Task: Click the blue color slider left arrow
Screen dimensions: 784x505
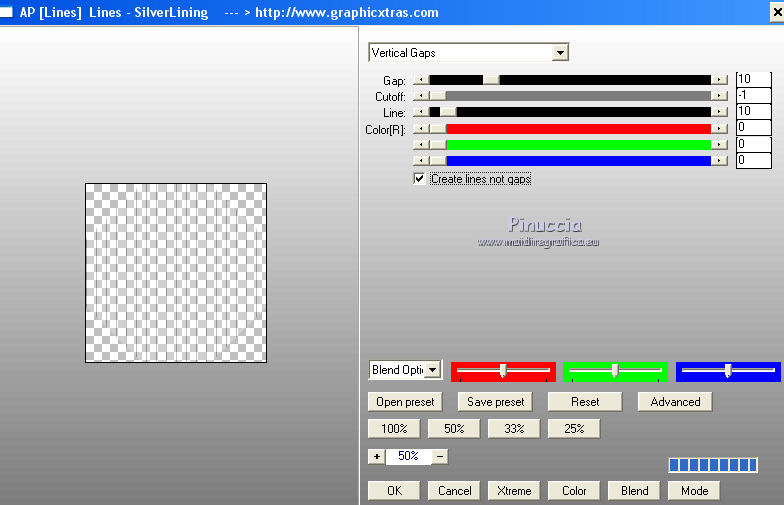Action: pyautogui.click(x=421, y=160)
